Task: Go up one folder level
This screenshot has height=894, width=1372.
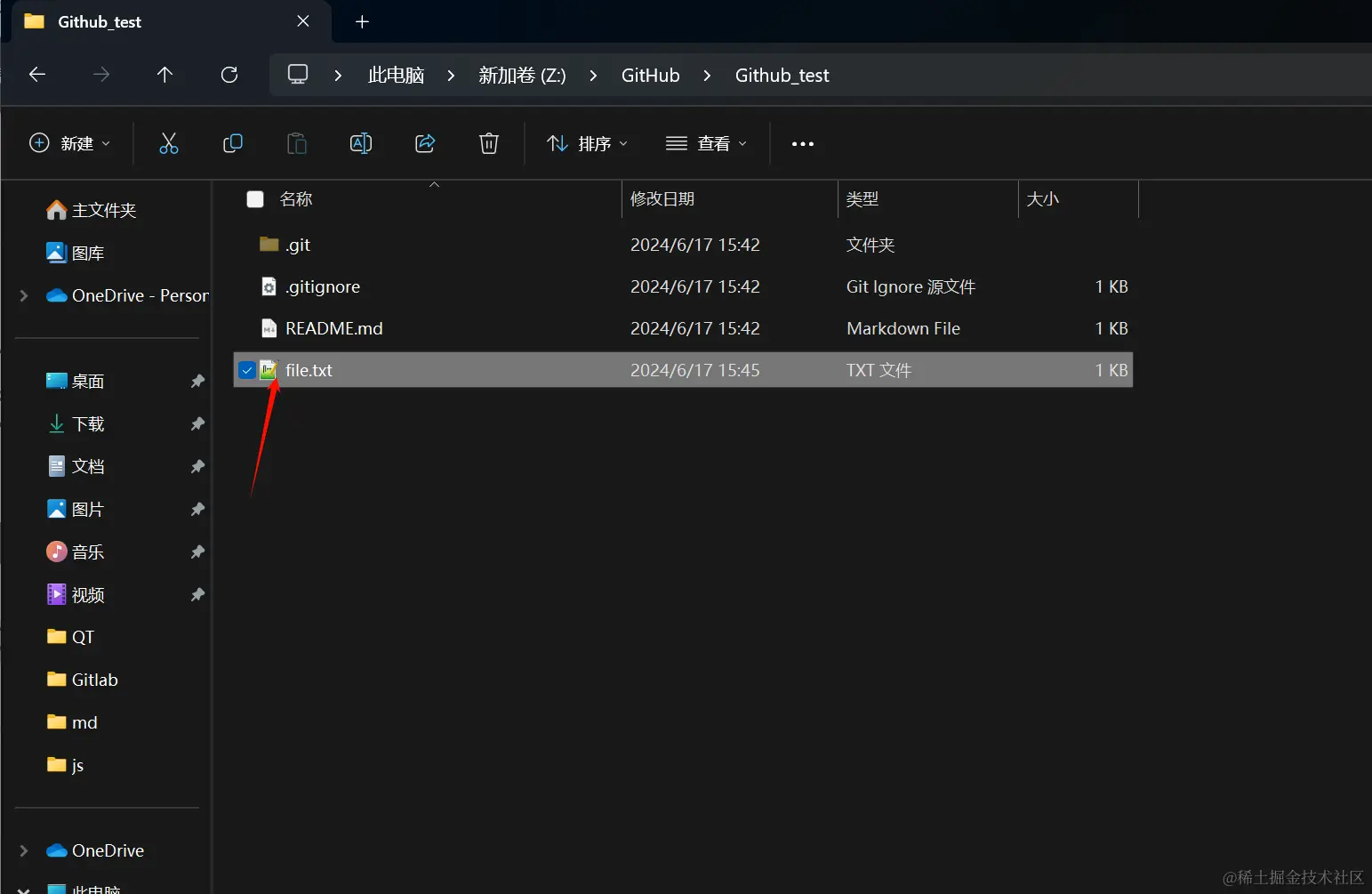Action: tap(164, 75)
